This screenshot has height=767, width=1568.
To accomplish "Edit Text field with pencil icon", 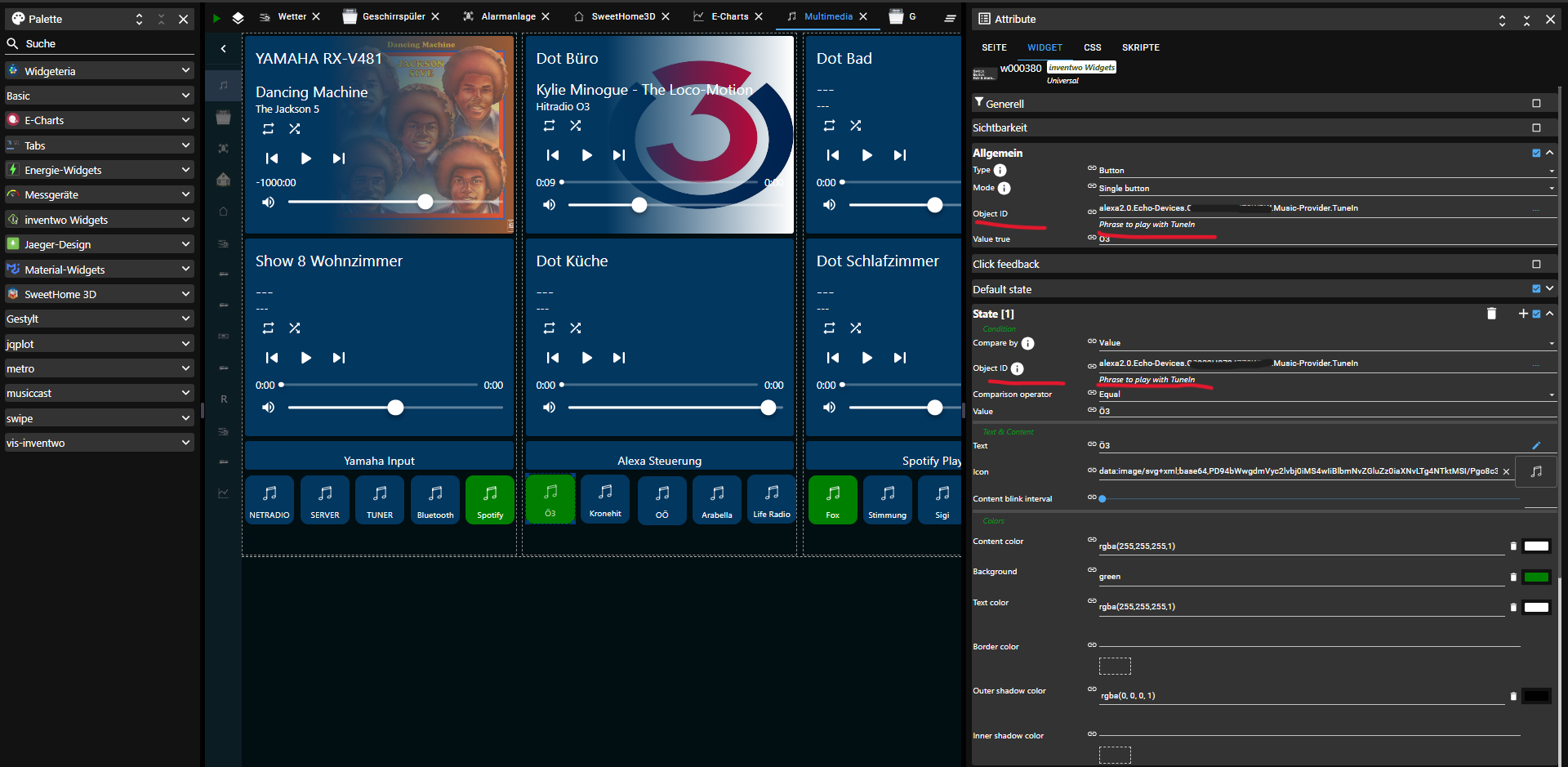I will 1535,446.
